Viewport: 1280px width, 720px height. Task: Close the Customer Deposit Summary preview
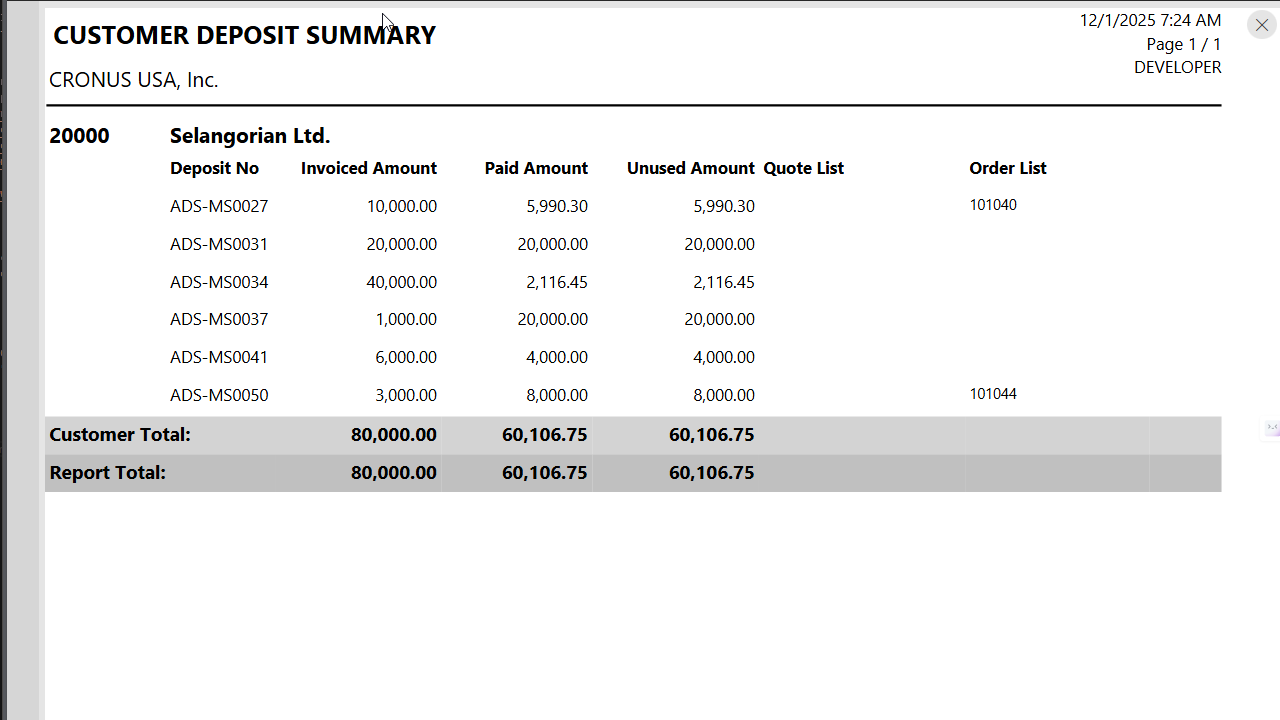coord(1261,25)
